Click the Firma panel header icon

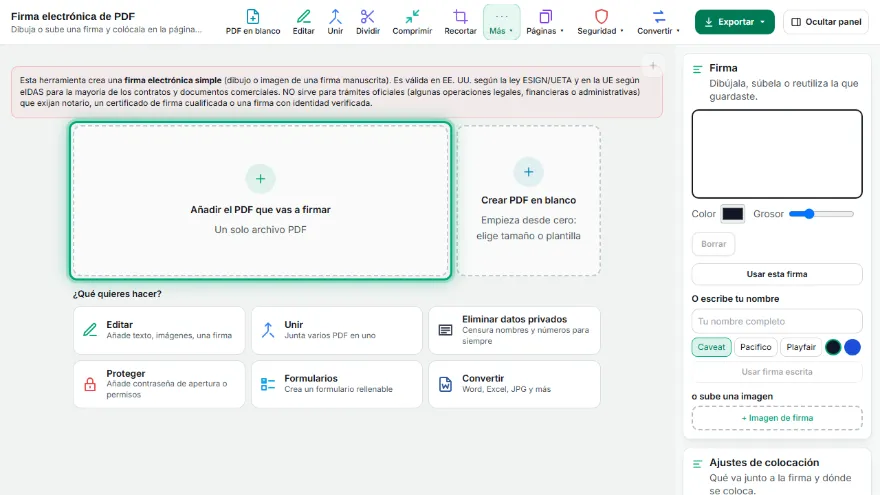click(x=697, y=69)
